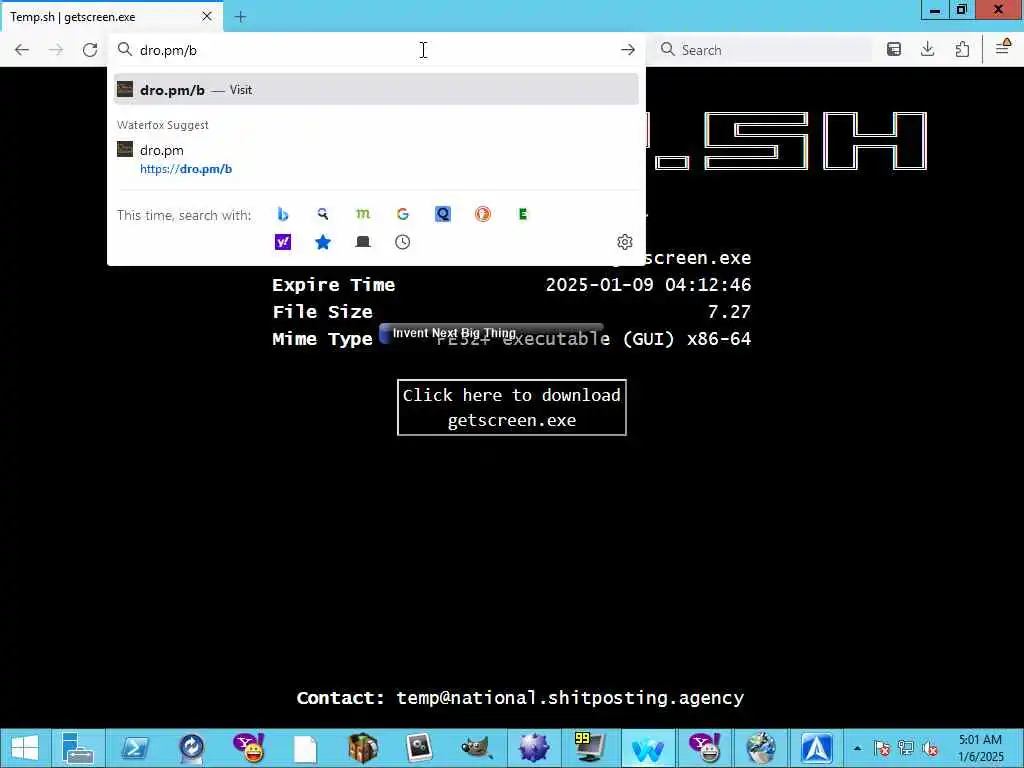
Task: Search this time with Qwant
Action: point(443,214)
